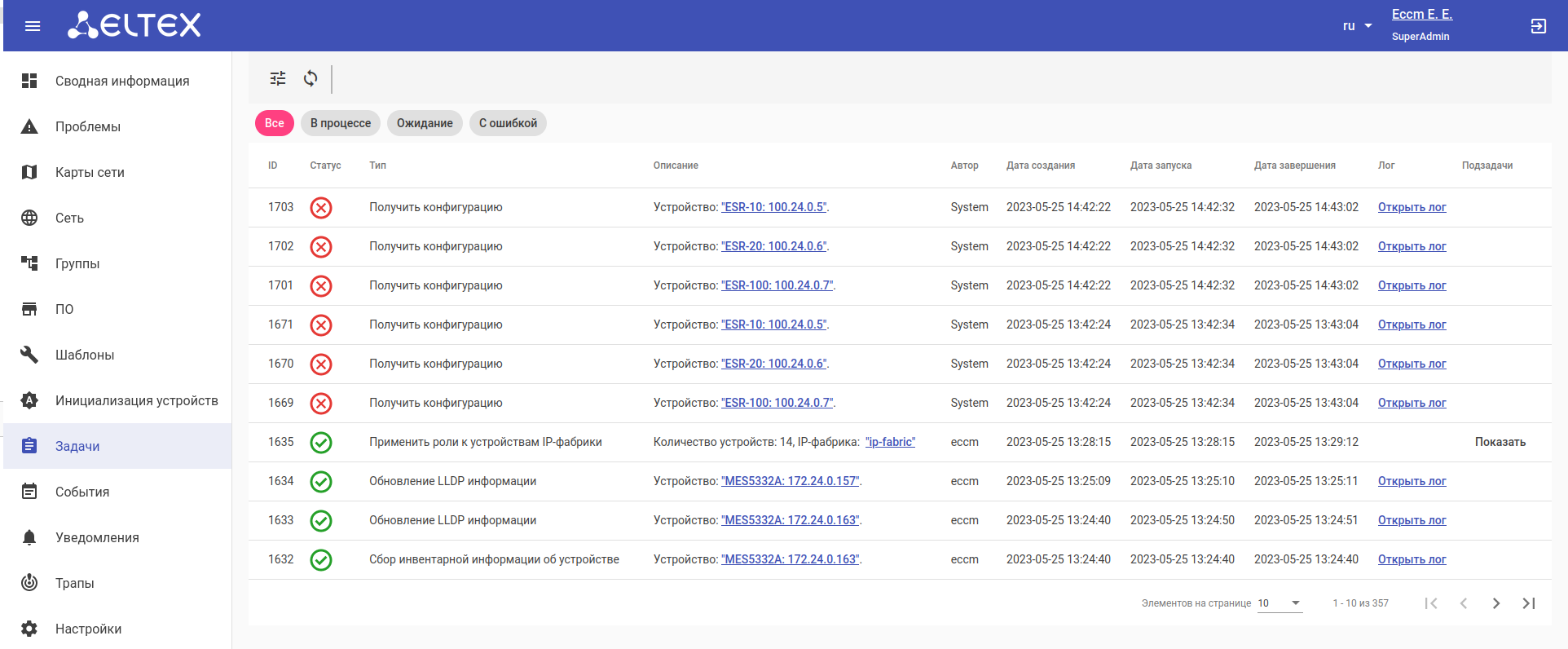Open the hamburger navigation menu
The image size is (1568, 649).
point(33,26)
